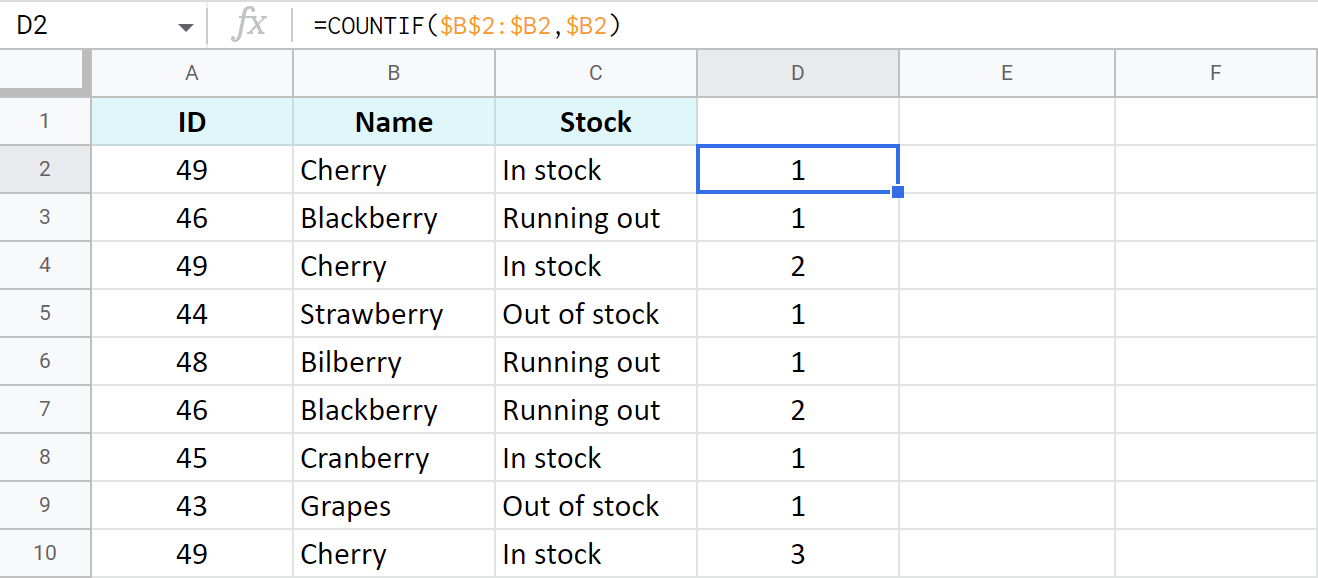Select column header D
1318x578 pixels.
coord(797,72)
